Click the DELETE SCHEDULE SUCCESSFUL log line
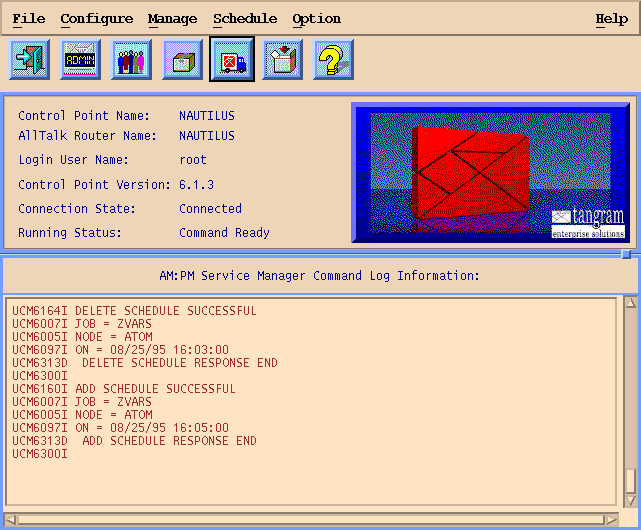 134,311
